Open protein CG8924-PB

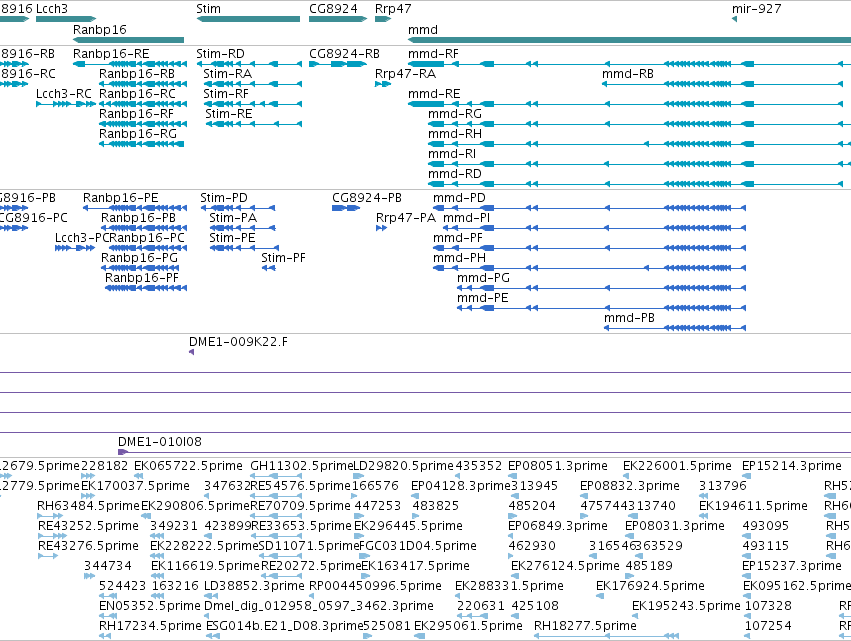367,198
